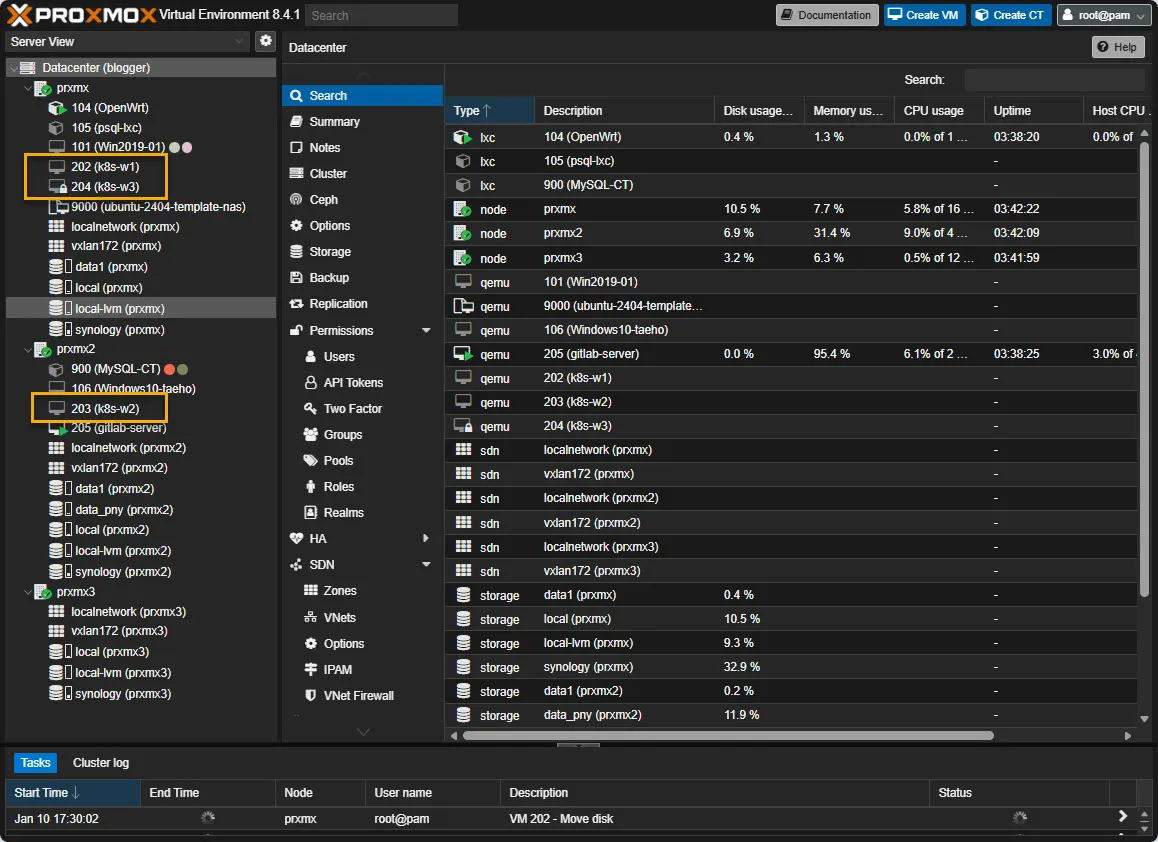1158x842 pixels.
Task: Collapse the Permissions submenu arrow
Action: pyautogui.click(x=426, y=330)
